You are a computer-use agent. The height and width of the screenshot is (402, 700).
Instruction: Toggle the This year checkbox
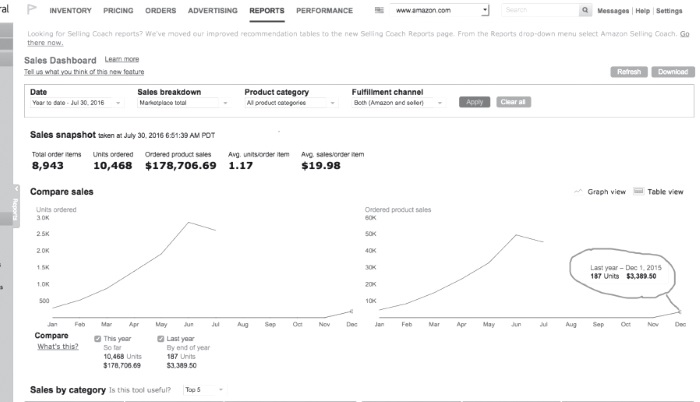(97, 338)
